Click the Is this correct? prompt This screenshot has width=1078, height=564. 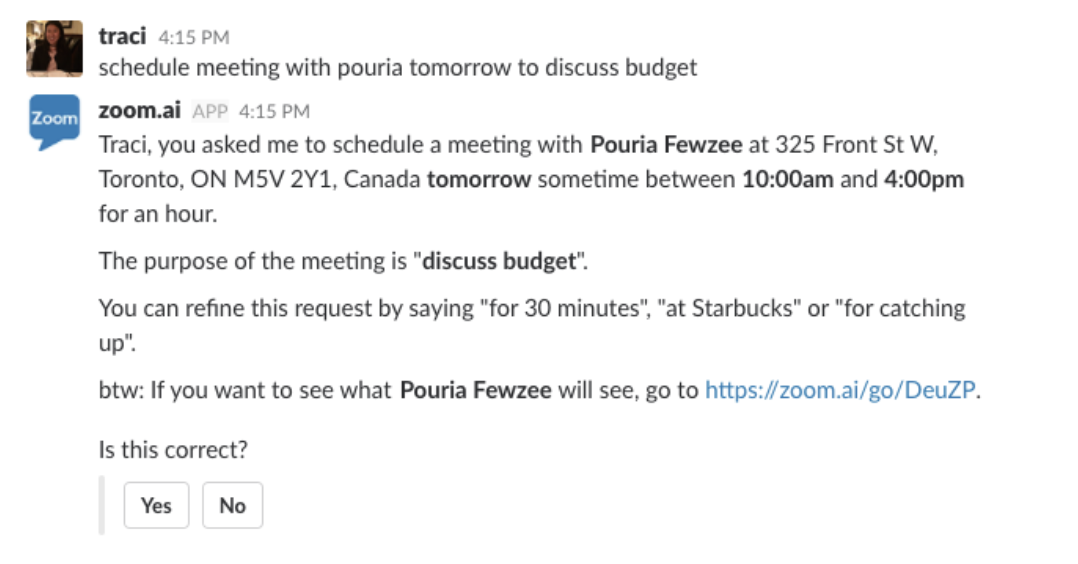pyautogui.click(x=173, y=450)
